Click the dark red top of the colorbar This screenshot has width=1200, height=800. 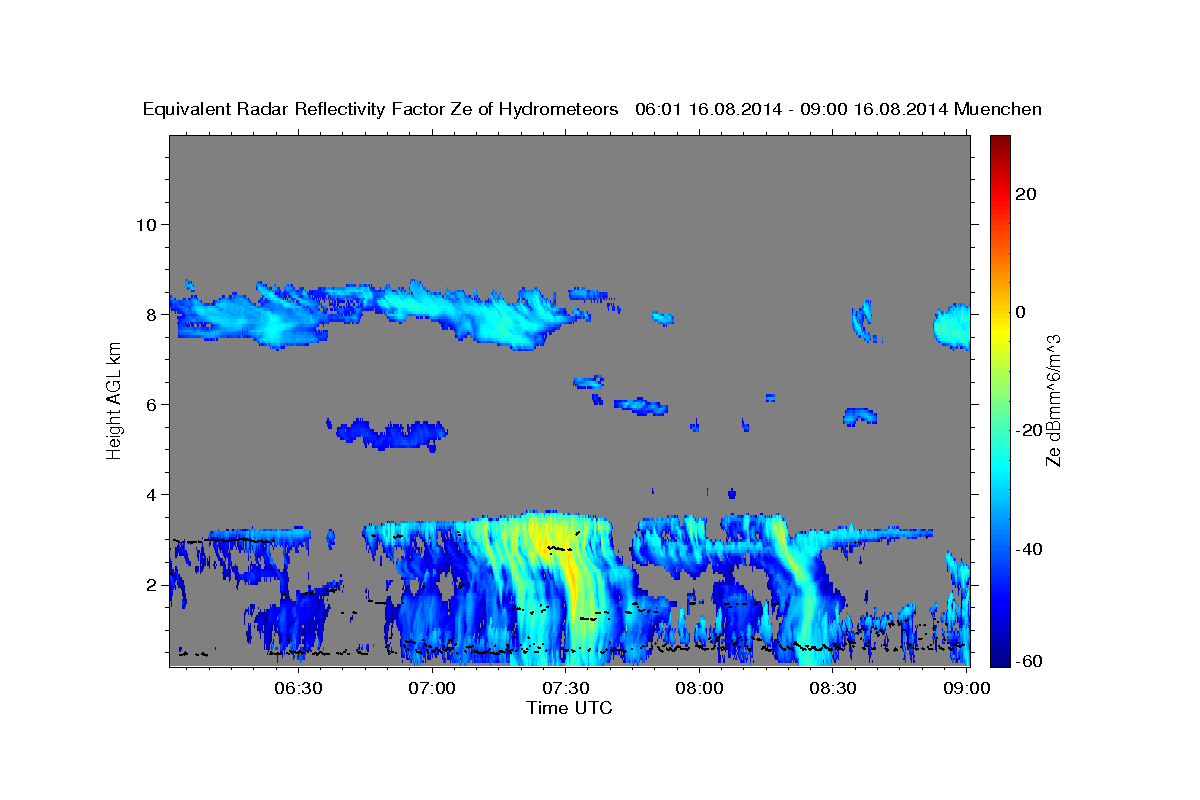(999, 143)
